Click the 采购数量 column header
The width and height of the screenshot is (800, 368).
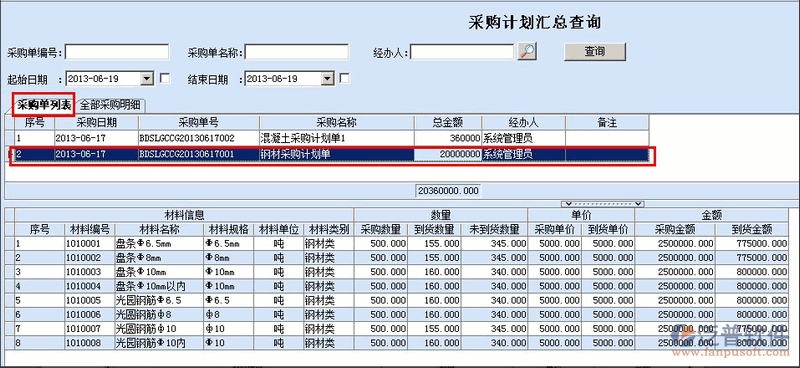tap(381, 229)
